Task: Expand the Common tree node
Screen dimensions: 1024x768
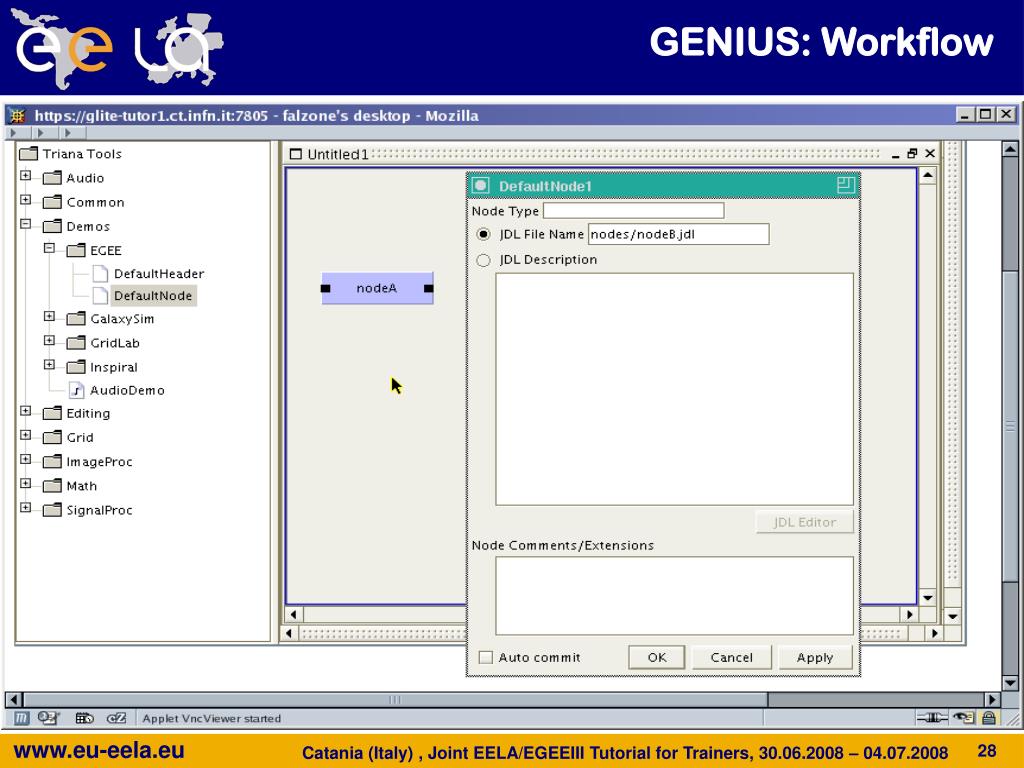Action: coord(25,200)
